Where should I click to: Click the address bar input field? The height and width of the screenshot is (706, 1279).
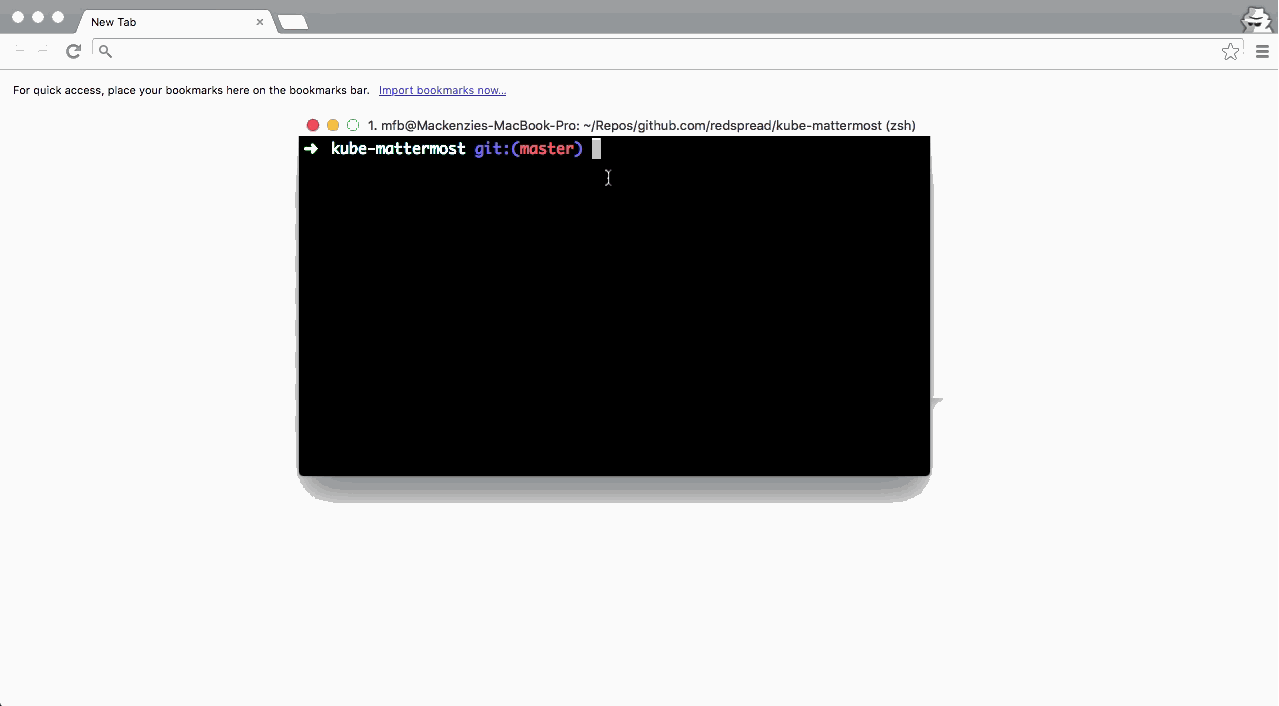pyautogui.click(x=665, y=51)
